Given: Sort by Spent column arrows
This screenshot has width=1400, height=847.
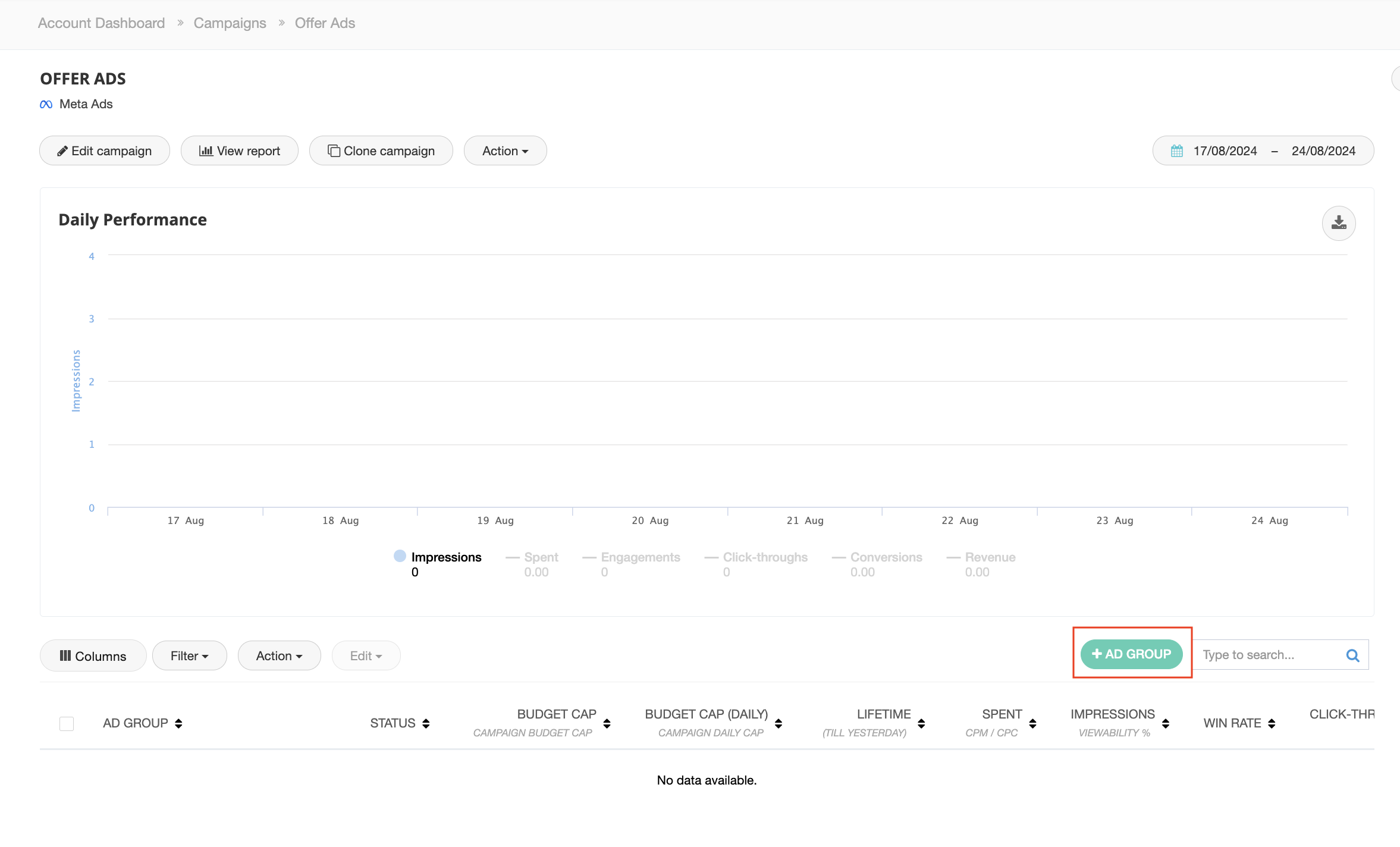Looking at the screenshot, I should click(1032, 723).
